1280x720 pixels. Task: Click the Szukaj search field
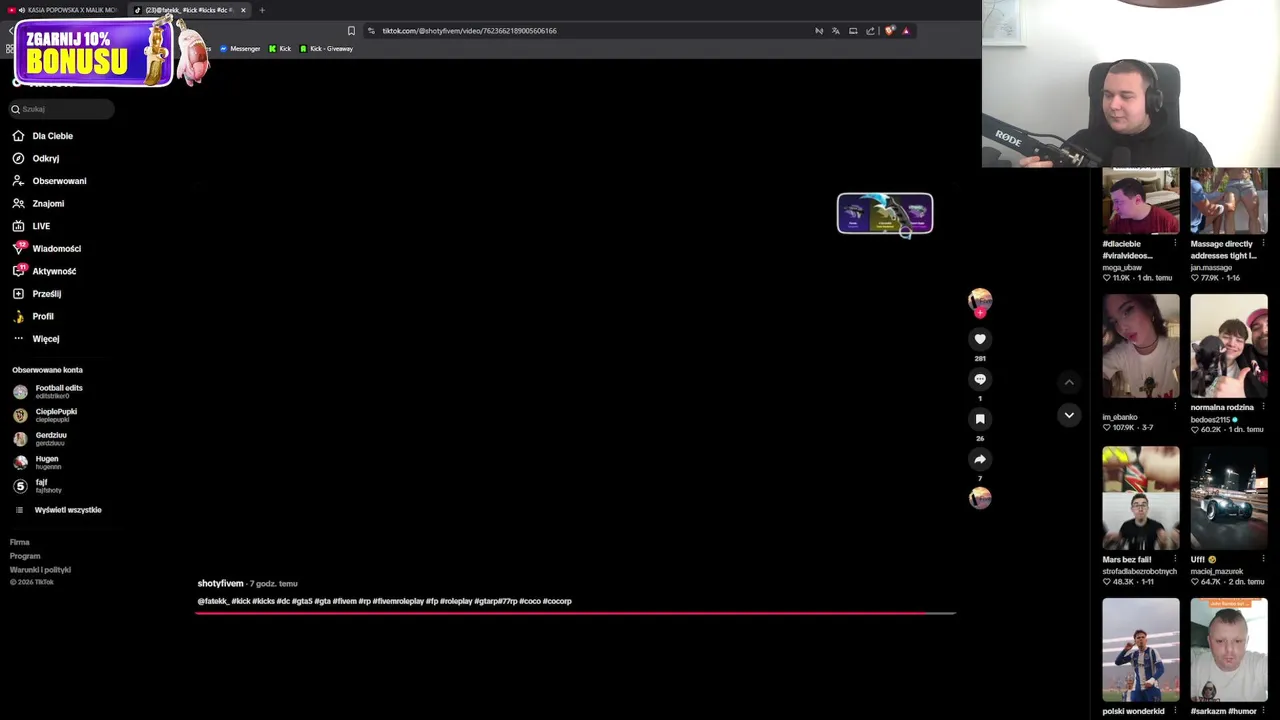pyautogui.click(x=62, y=109)
